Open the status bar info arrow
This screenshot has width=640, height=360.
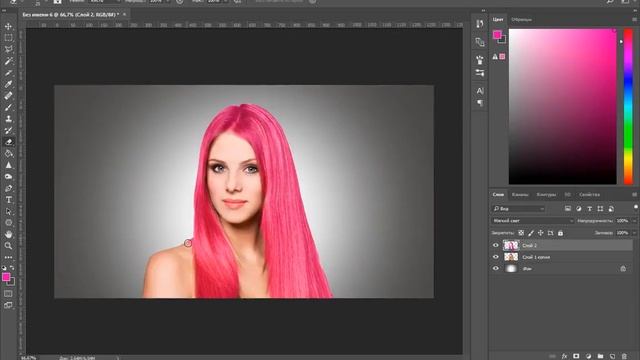pos(118,358)
